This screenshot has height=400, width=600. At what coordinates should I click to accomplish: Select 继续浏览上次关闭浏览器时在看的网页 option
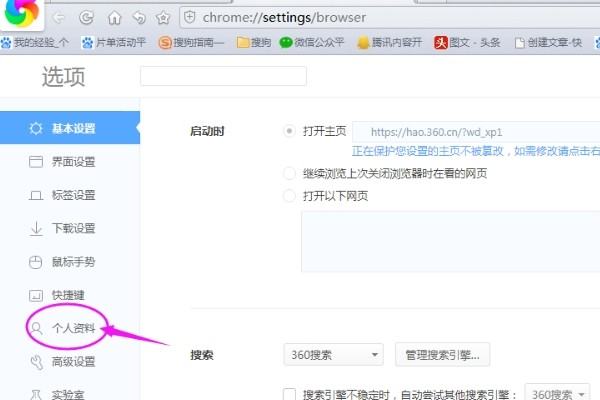coord(291,173)
